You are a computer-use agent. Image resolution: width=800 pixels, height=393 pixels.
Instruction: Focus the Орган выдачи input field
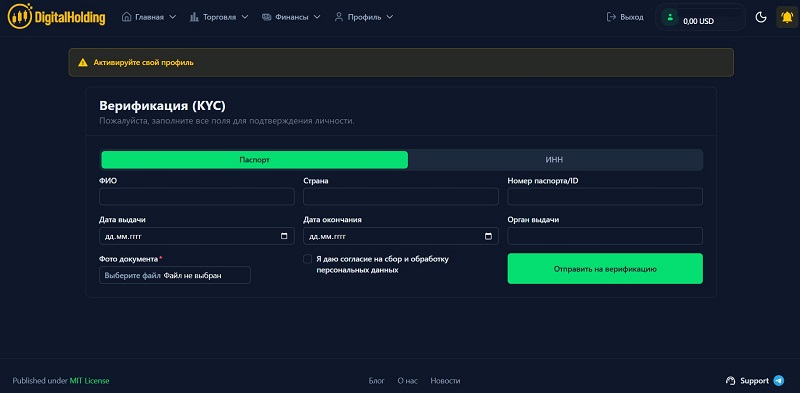tap(605, 236)
